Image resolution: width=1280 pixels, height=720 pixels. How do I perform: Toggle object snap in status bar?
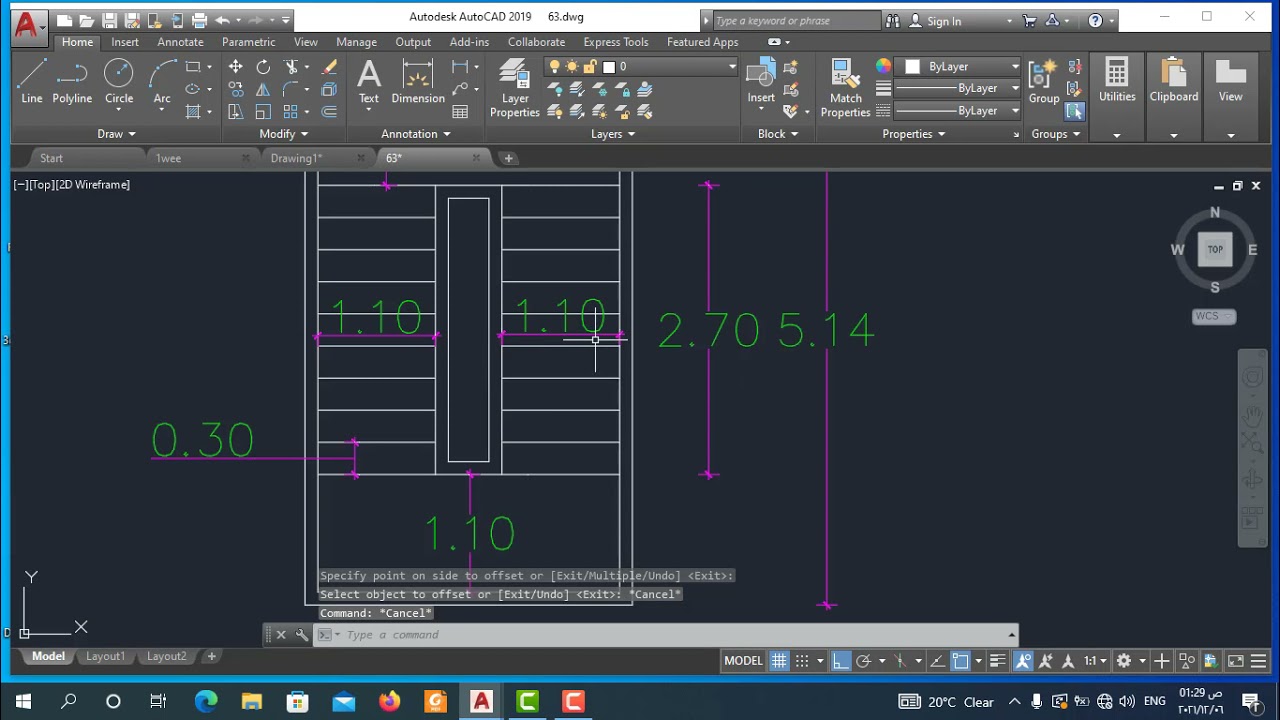960,661
